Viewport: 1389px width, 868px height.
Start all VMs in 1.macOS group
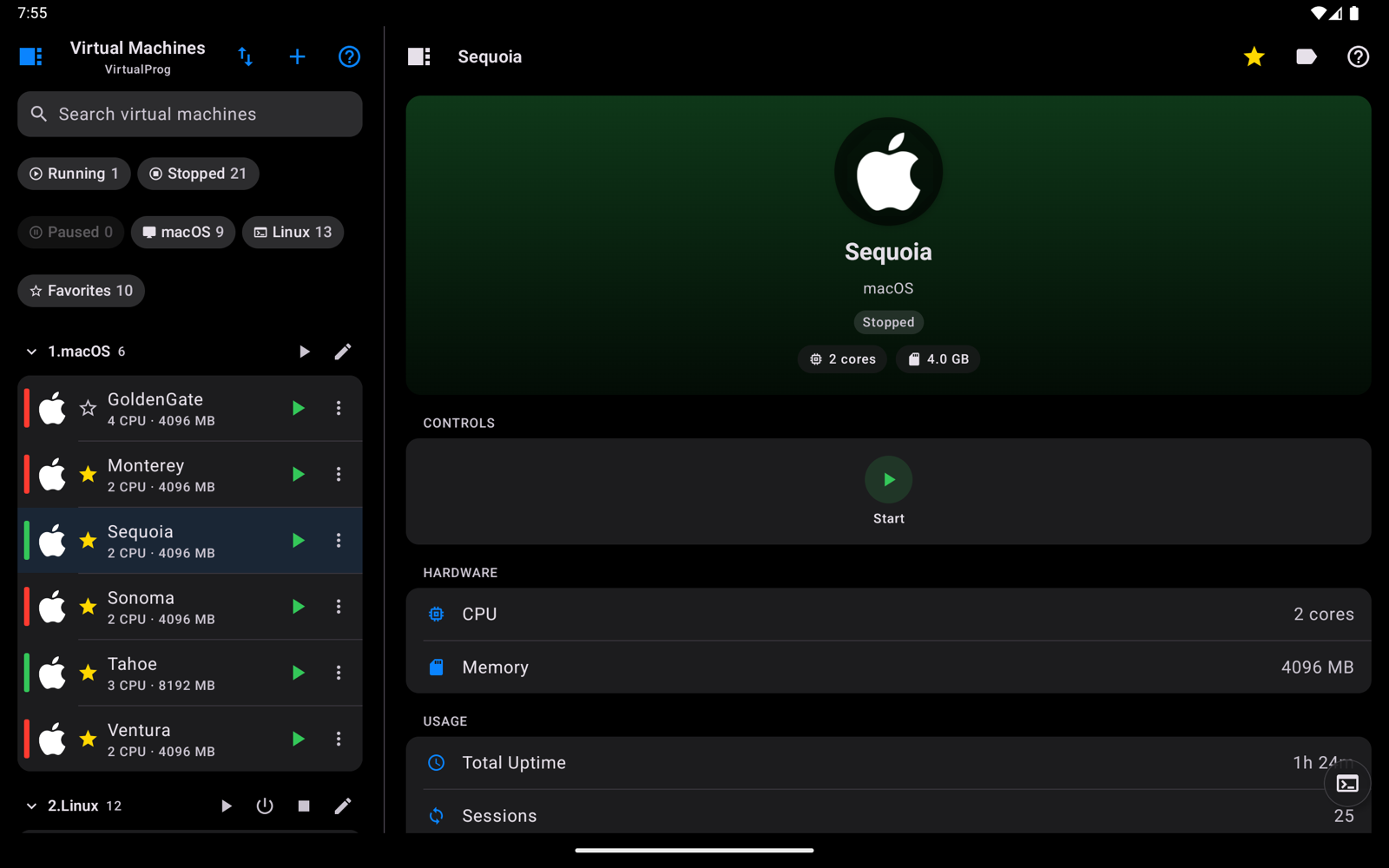304,352
